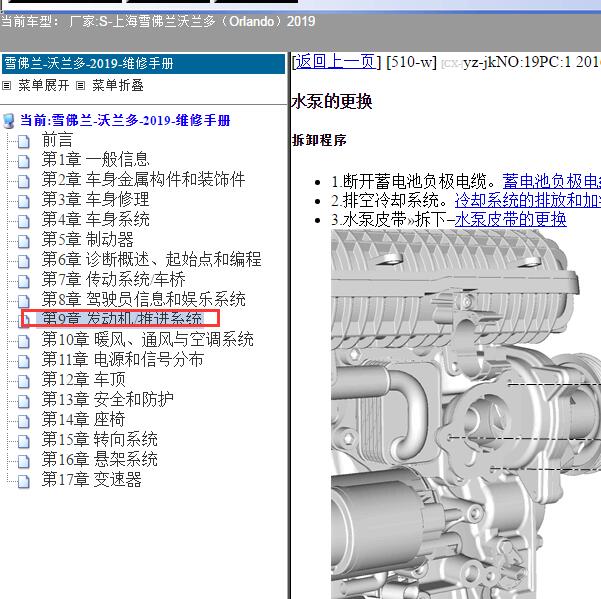Open 第10章 暖风、通风与空调系统

point(148,339)
